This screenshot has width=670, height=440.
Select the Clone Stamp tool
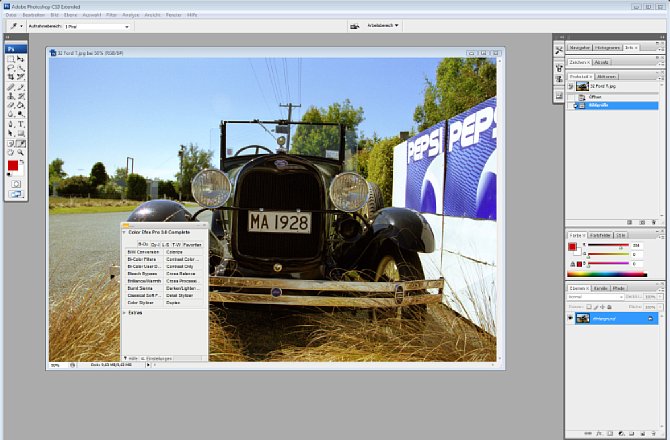pos(11,96)
